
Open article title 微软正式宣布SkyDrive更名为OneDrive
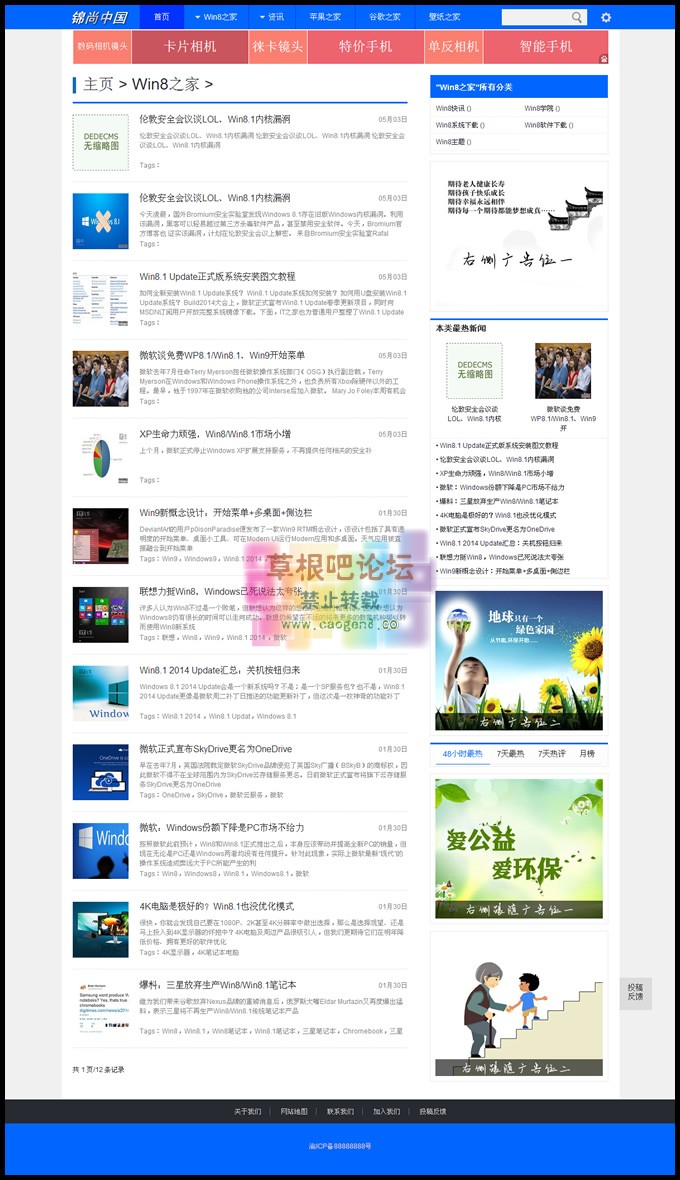[x=215, y=749]
